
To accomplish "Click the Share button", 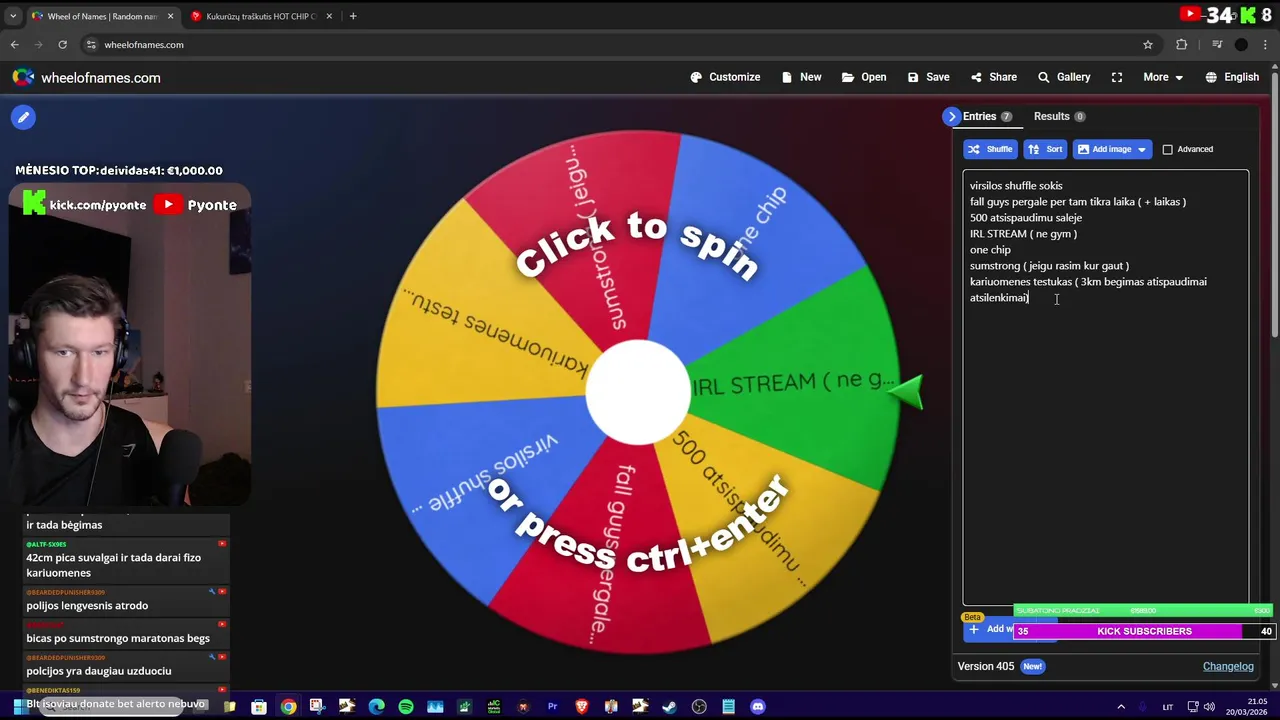I will tap(993, 77).
